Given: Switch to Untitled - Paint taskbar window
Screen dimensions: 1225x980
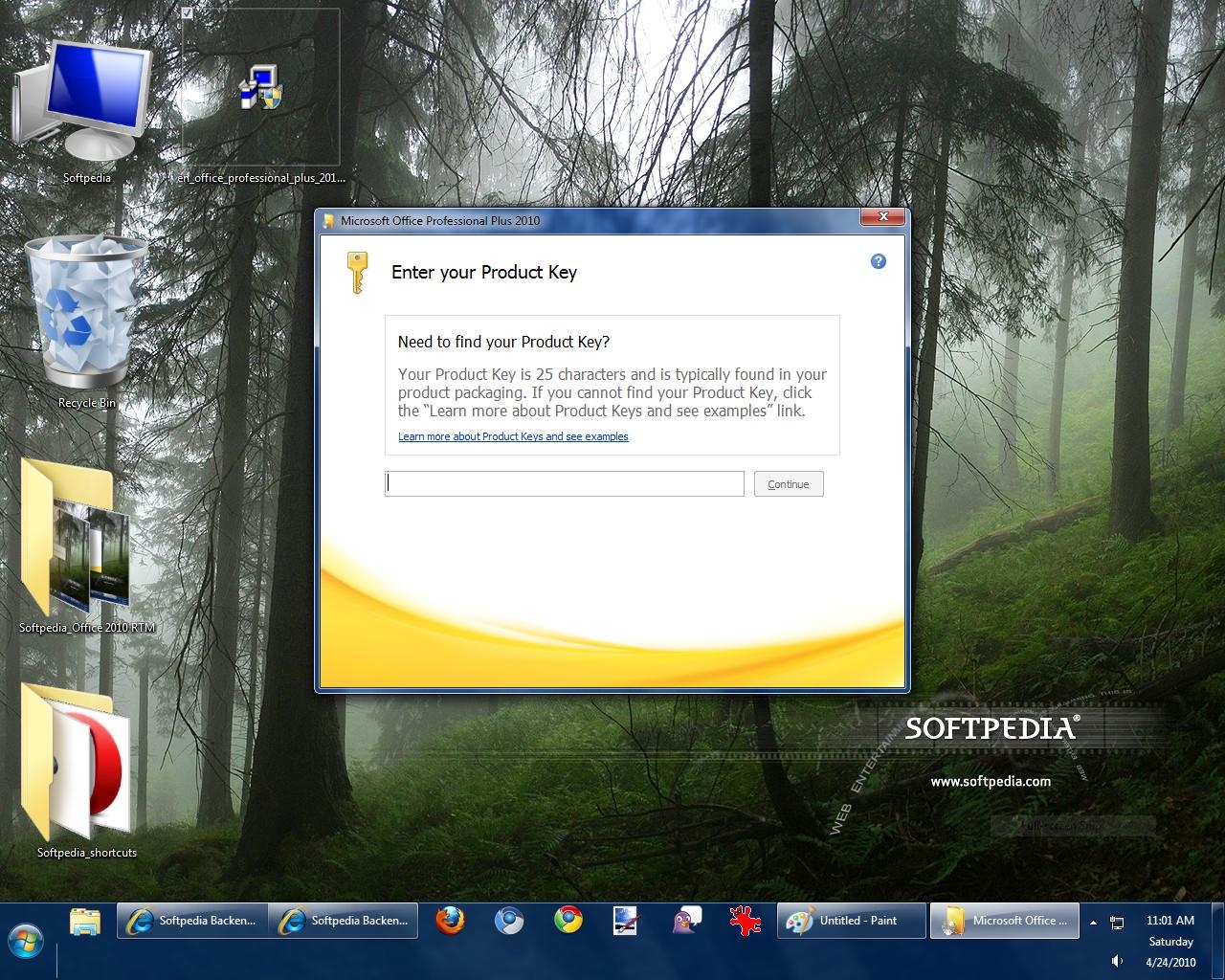Looking at the screenshot, I should pos(851,921).
